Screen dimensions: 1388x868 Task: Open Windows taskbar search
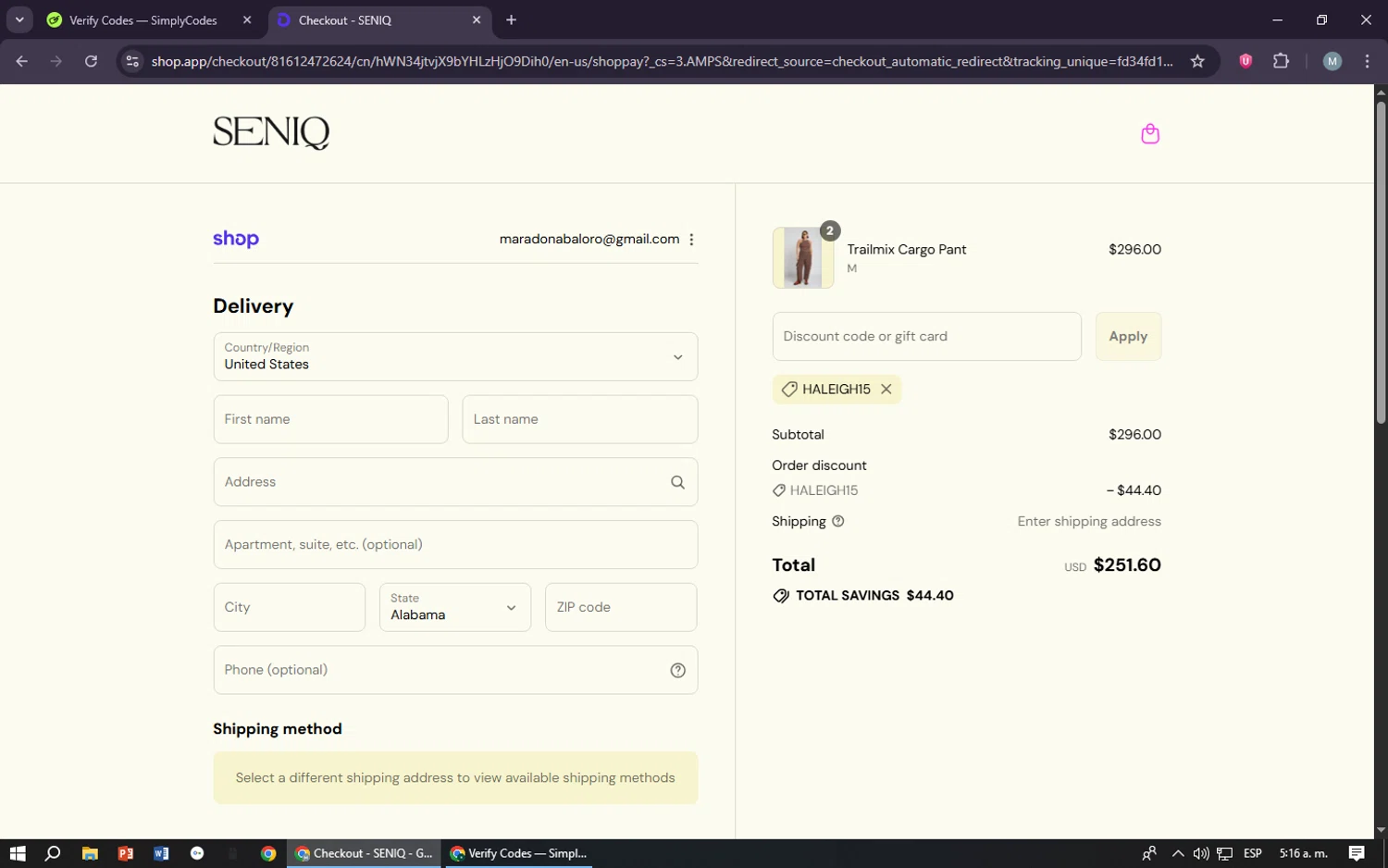click(53, 853)
